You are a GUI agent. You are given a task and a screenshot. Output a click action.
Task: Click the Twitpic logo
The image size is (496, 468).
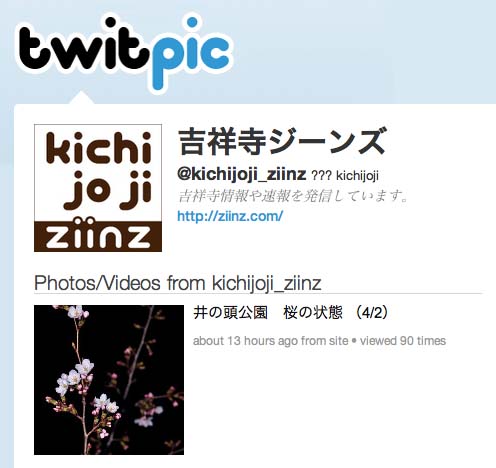click(123, 53)
